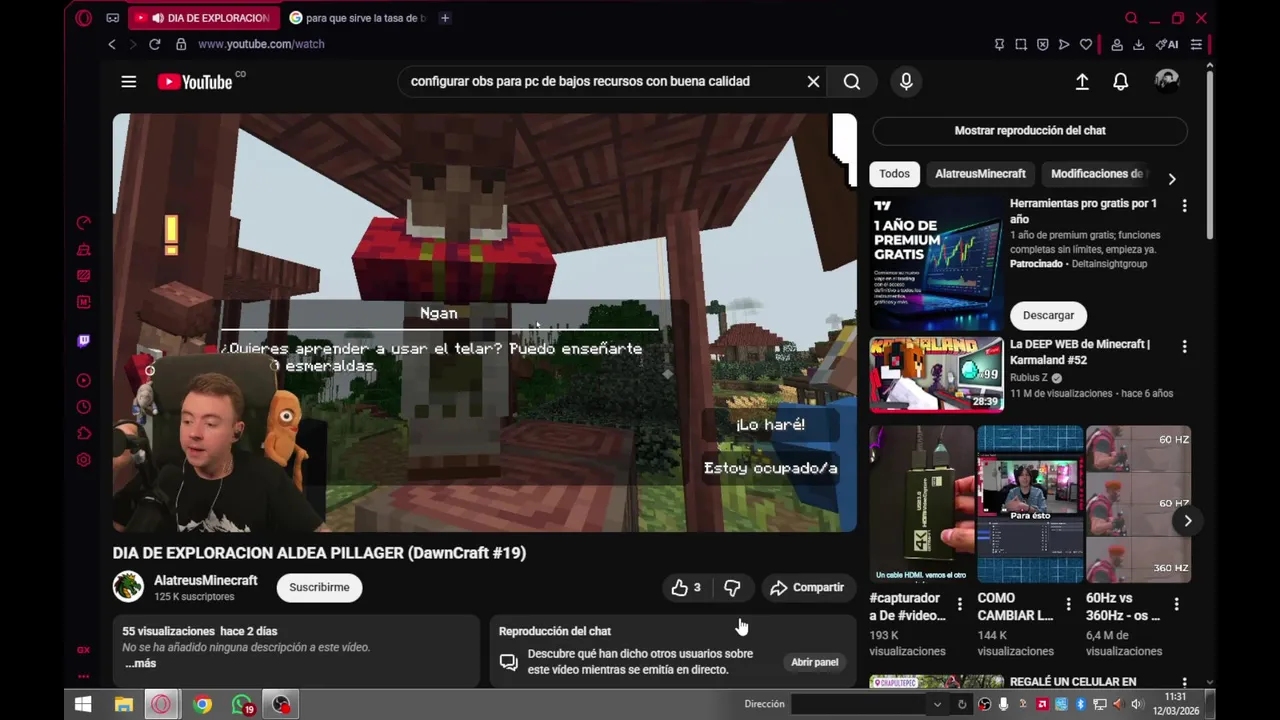The width and height of the screenshot is (1280, 720).
Task: Open the GX Control sidebar speedometer icon
Action: pyautogui.click(x=84, y=223)
